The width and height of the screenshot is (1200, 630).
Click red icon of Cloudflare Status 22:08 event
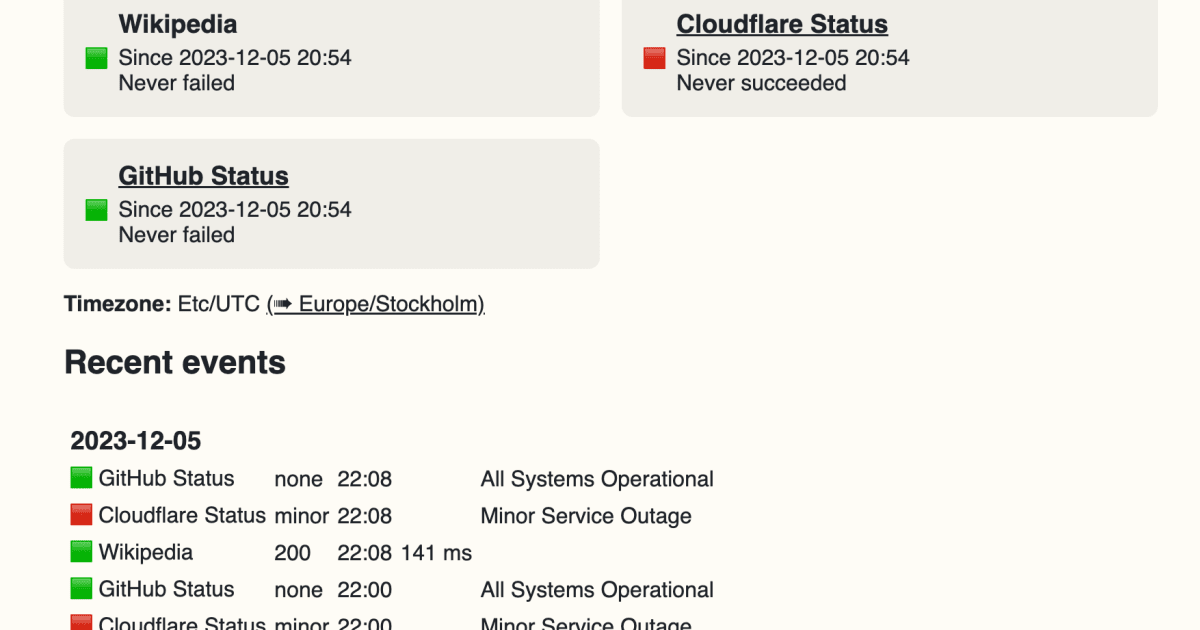coord(81,515)
